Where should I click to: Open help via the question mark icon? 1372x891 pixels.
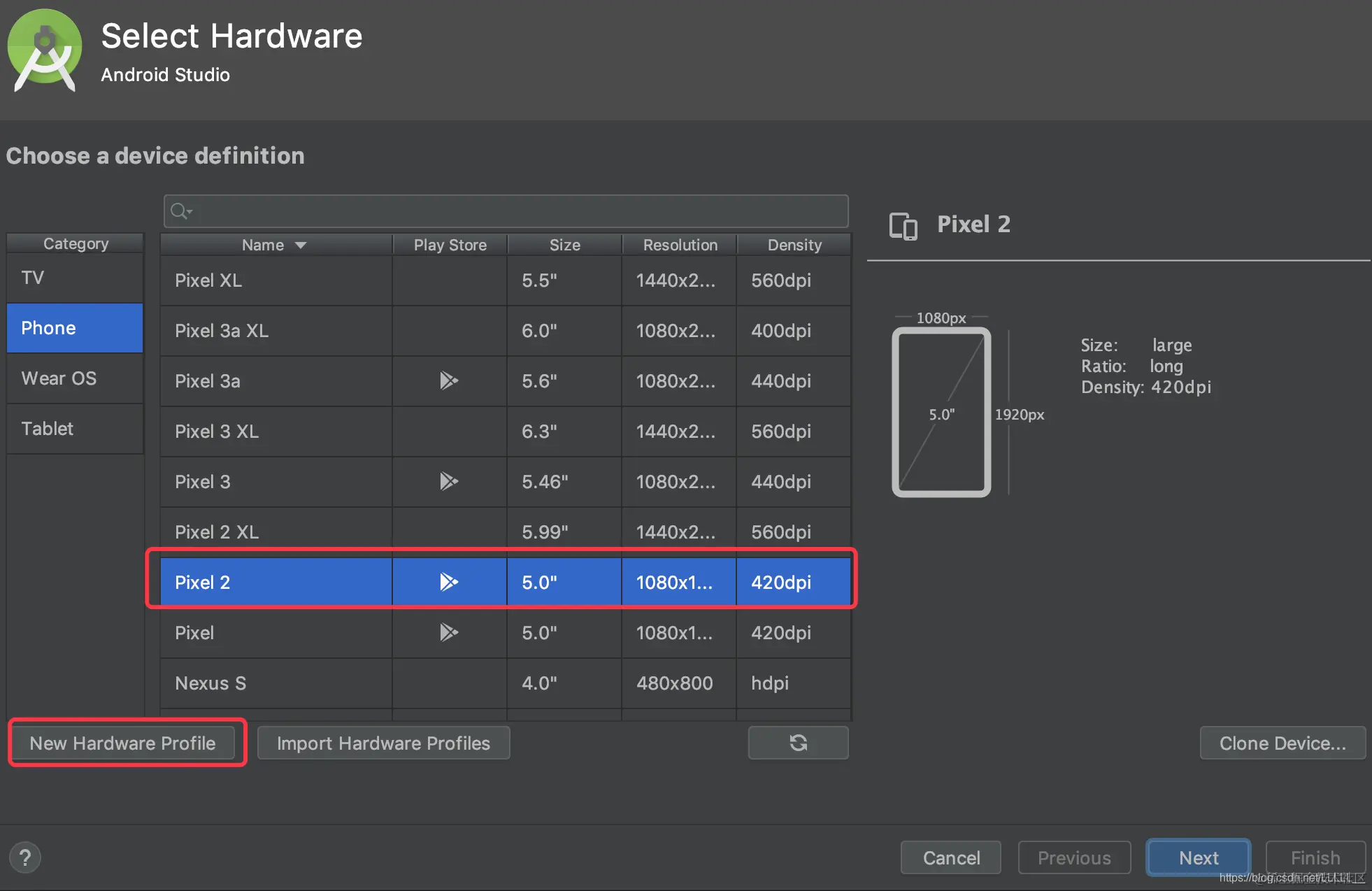[x=25, y=857]
